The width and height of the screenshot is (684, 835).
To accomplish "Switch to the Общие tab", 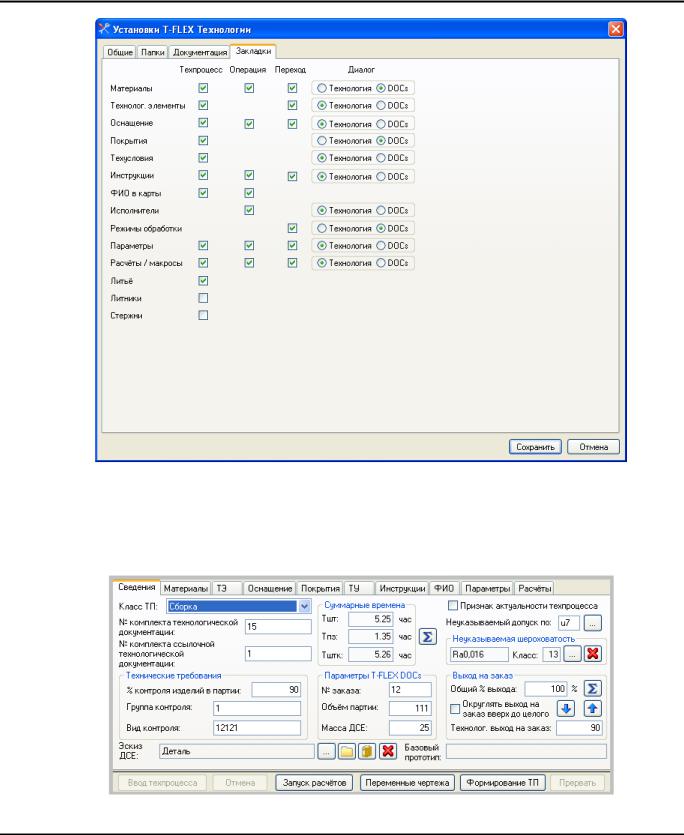I will [x=120, y=52].
